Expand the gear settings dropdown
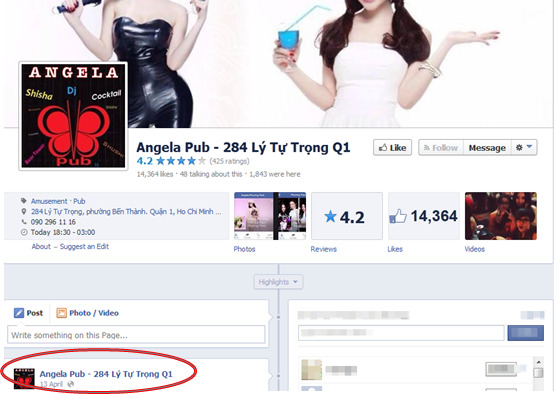 [x=524, y=148]
